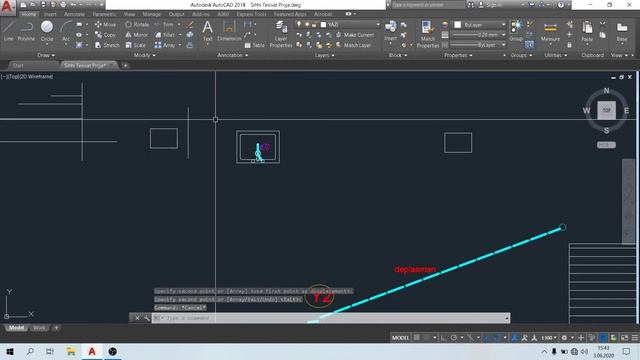Click the Insert block icon

[x=390, y=31]
